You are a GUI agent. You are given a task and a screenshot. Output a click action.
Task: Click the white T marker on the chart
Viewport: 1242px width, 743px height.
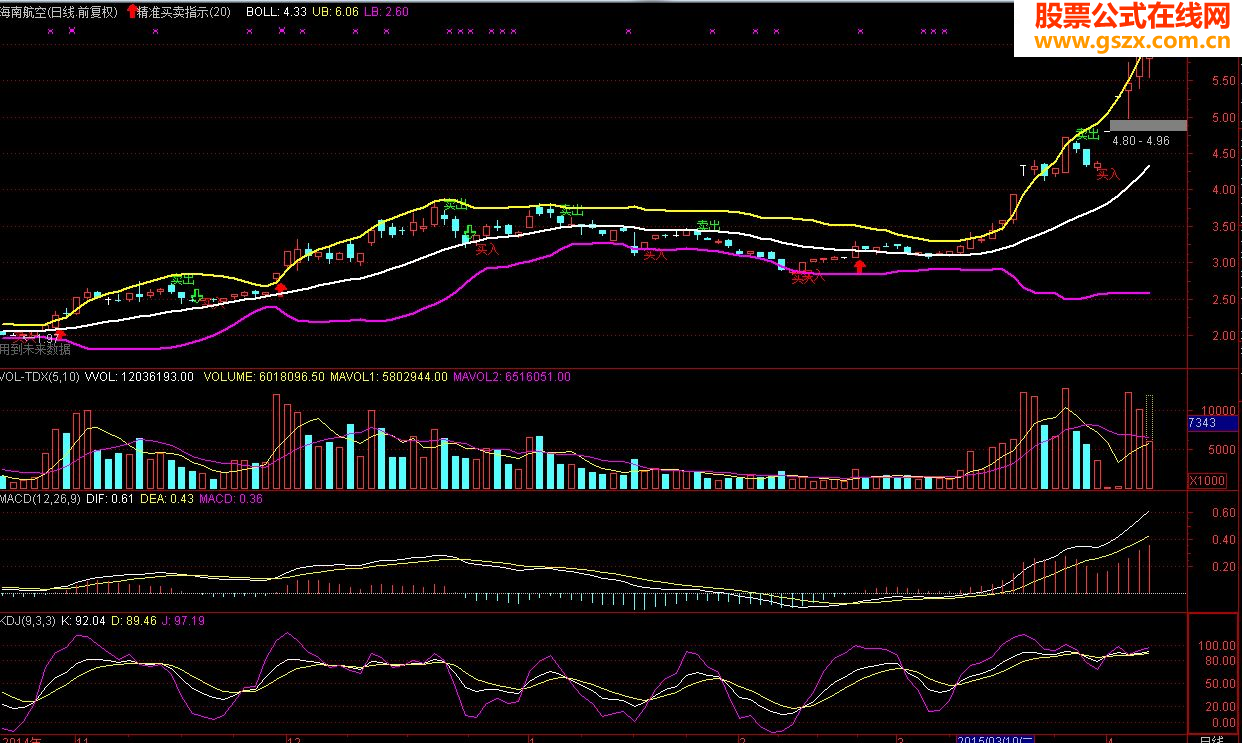1023,170
